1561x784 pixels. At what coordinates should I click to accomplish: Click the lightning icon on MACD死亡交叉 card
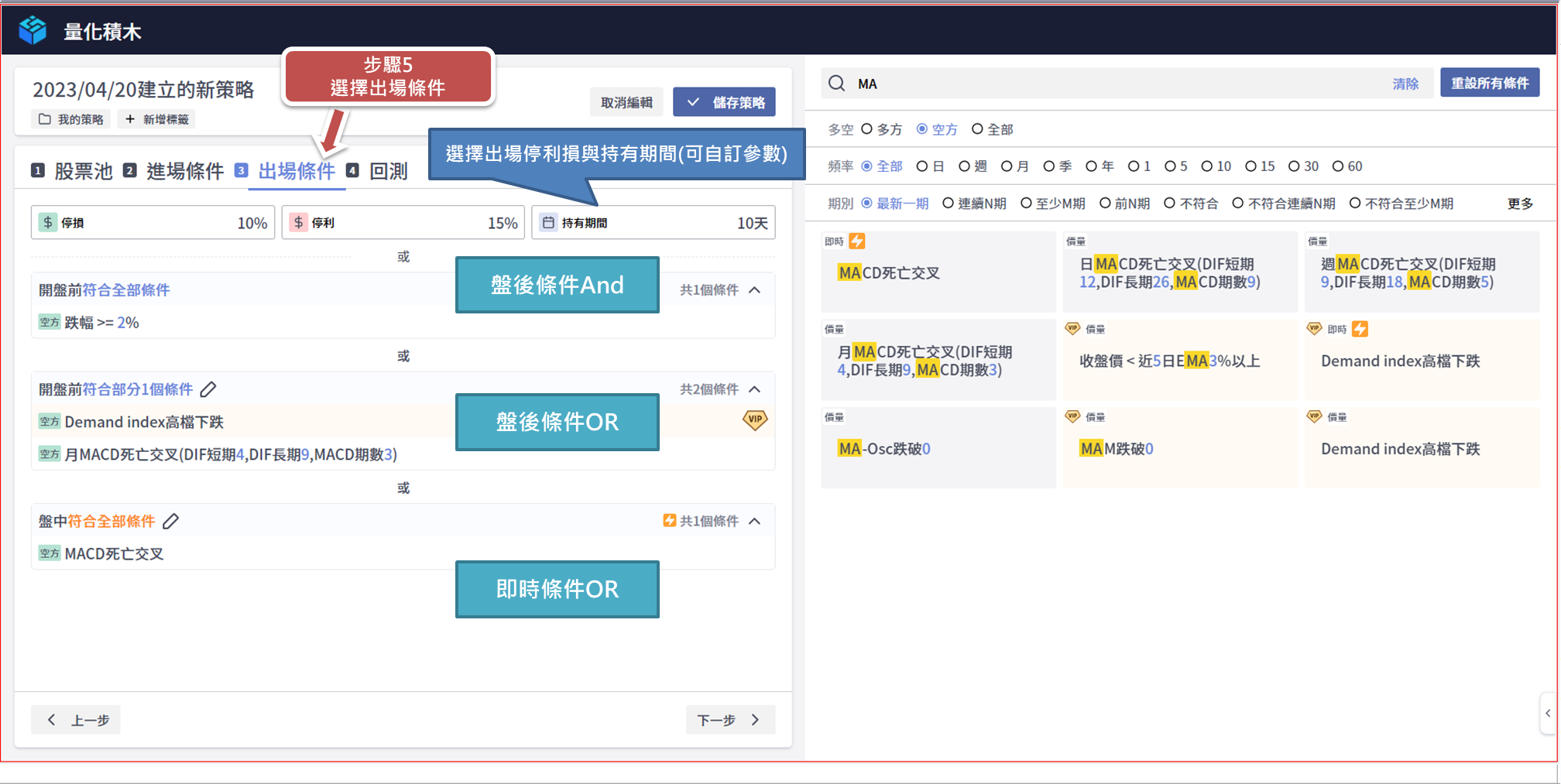857,241
